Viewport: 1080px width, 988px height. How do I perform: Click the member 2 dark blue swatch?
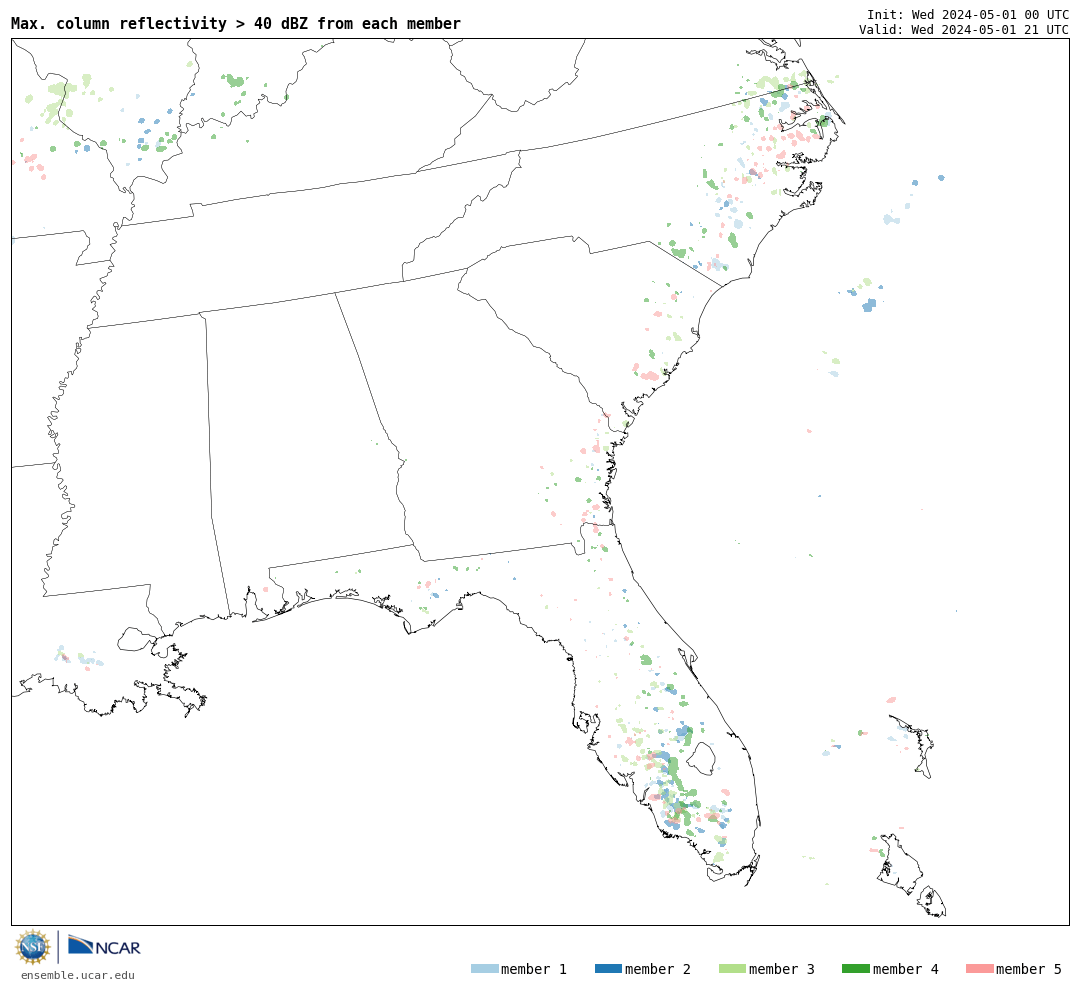pos(608,969)
